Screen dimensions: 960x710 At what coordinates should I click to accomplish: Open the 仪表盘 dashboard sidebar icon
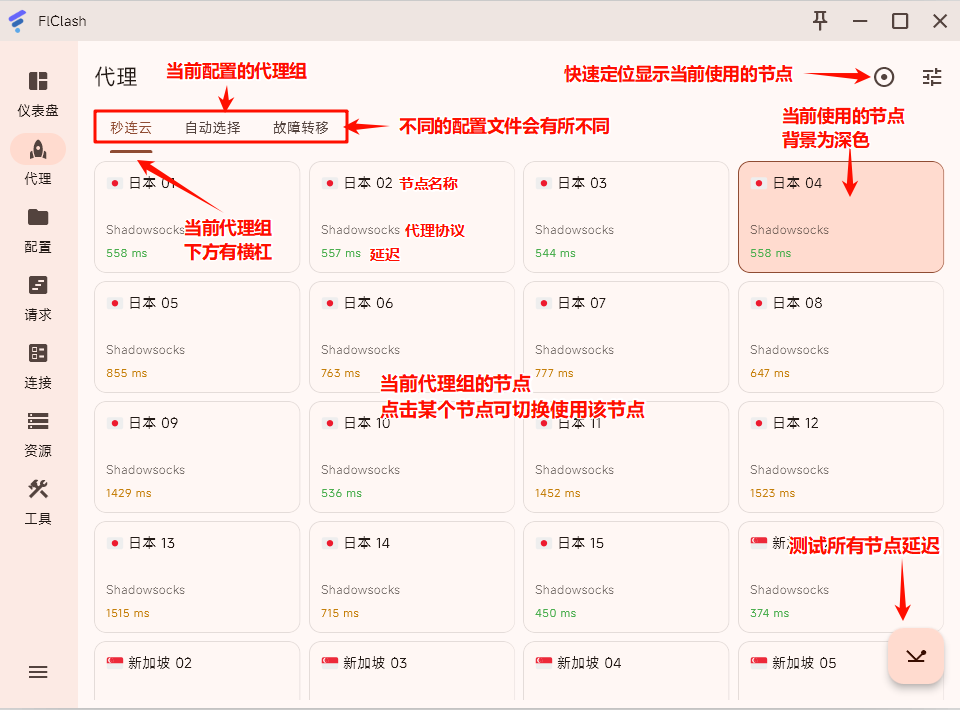[38, 81]
